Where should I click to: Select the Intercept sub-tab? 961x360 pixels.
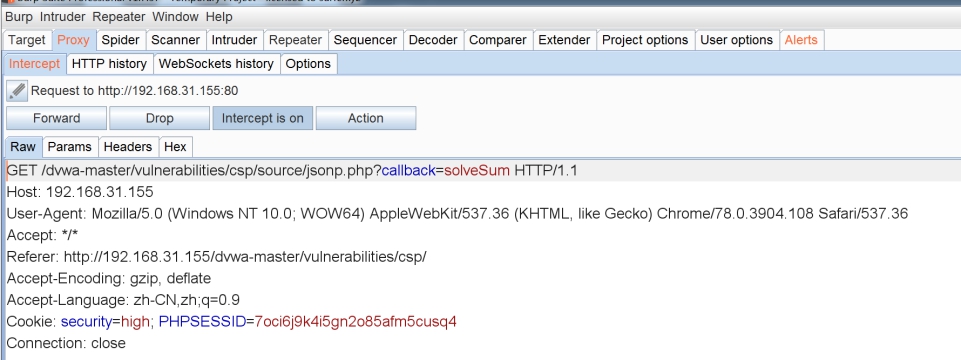34,64
